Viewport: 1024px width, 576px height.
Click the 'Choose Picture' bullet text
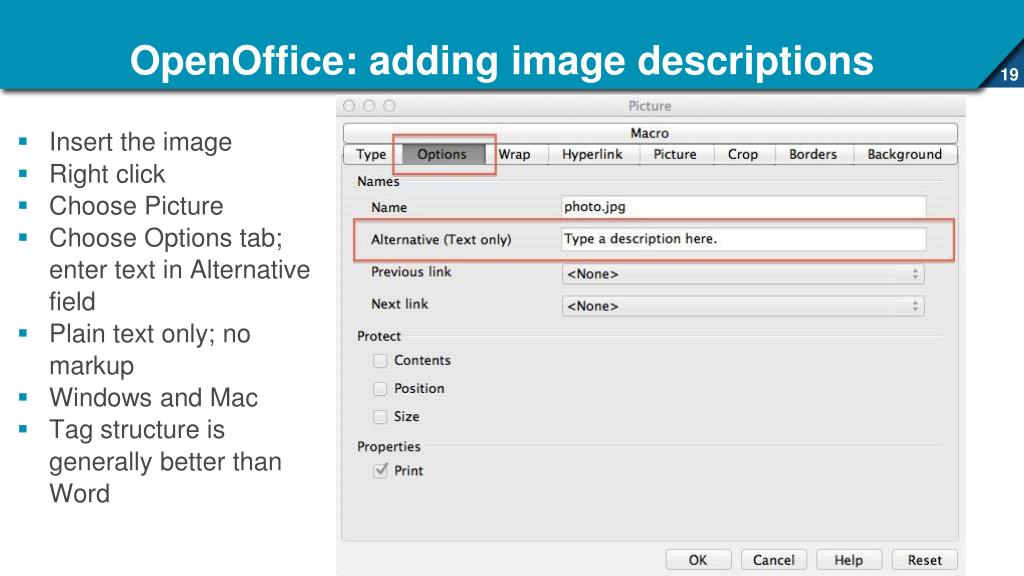pyautogui.click(x=136, y=206)
